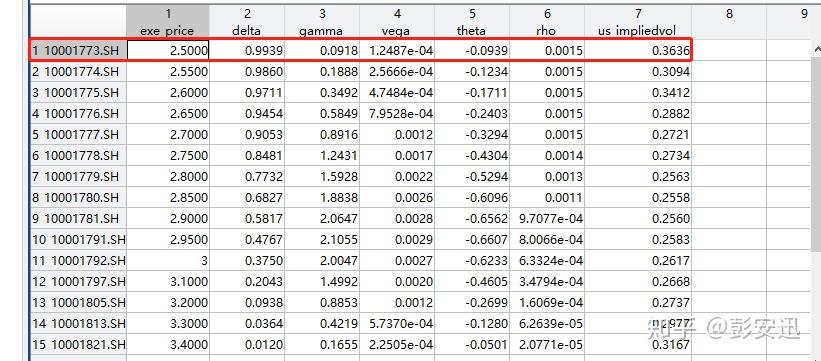Click theta value -0.5294
Screen dimensions: 821x361
(472, 177)
